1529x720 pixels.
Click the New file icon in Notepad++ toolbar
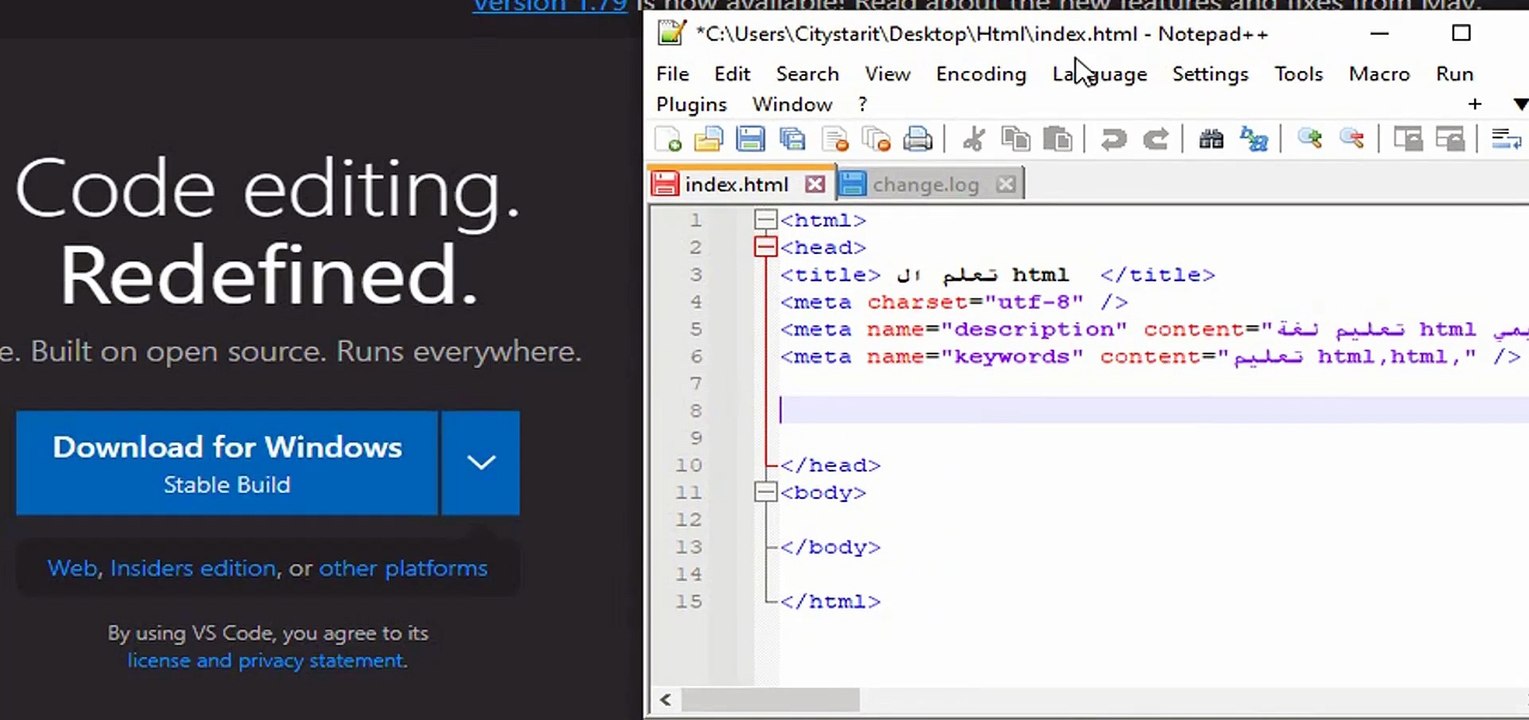pyautogui.click(x=668, y=139)
